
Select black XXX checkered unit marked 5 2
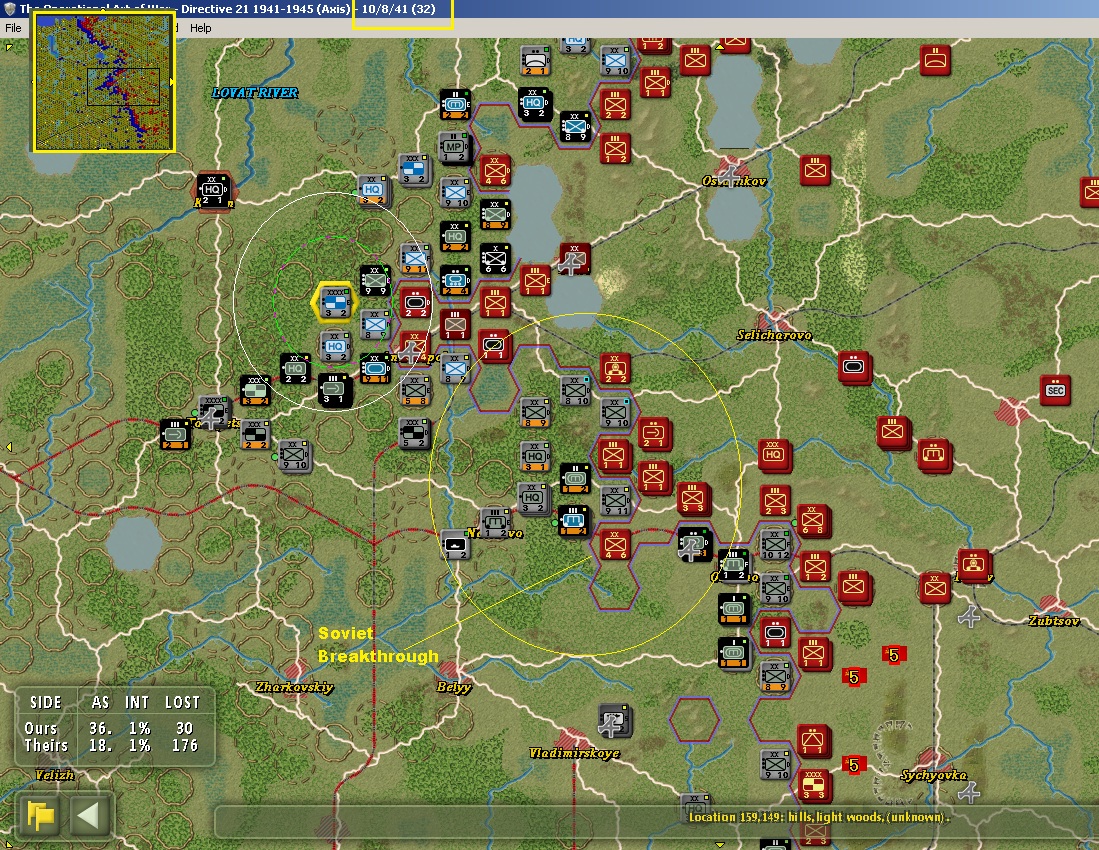tap(414, 433)
